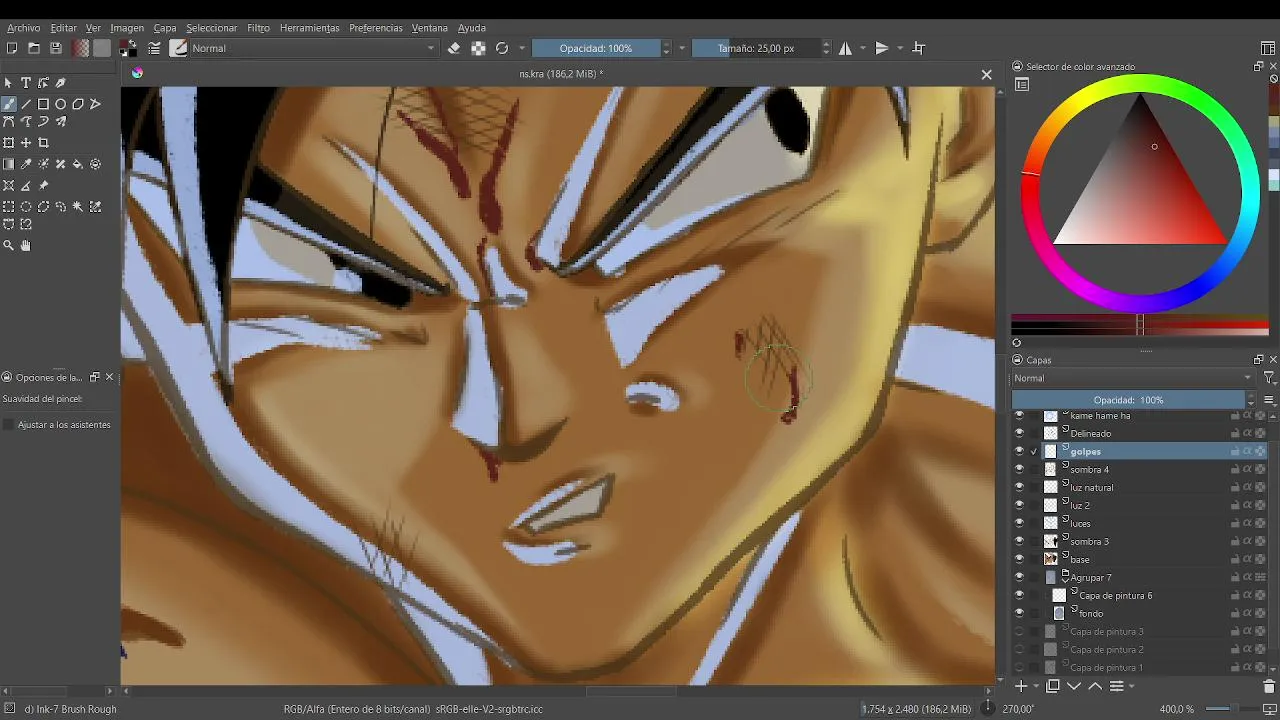Select the Calligraphy tool
Image resolution: width=1280 pixels, height=720 pixels.
[61, 83]
